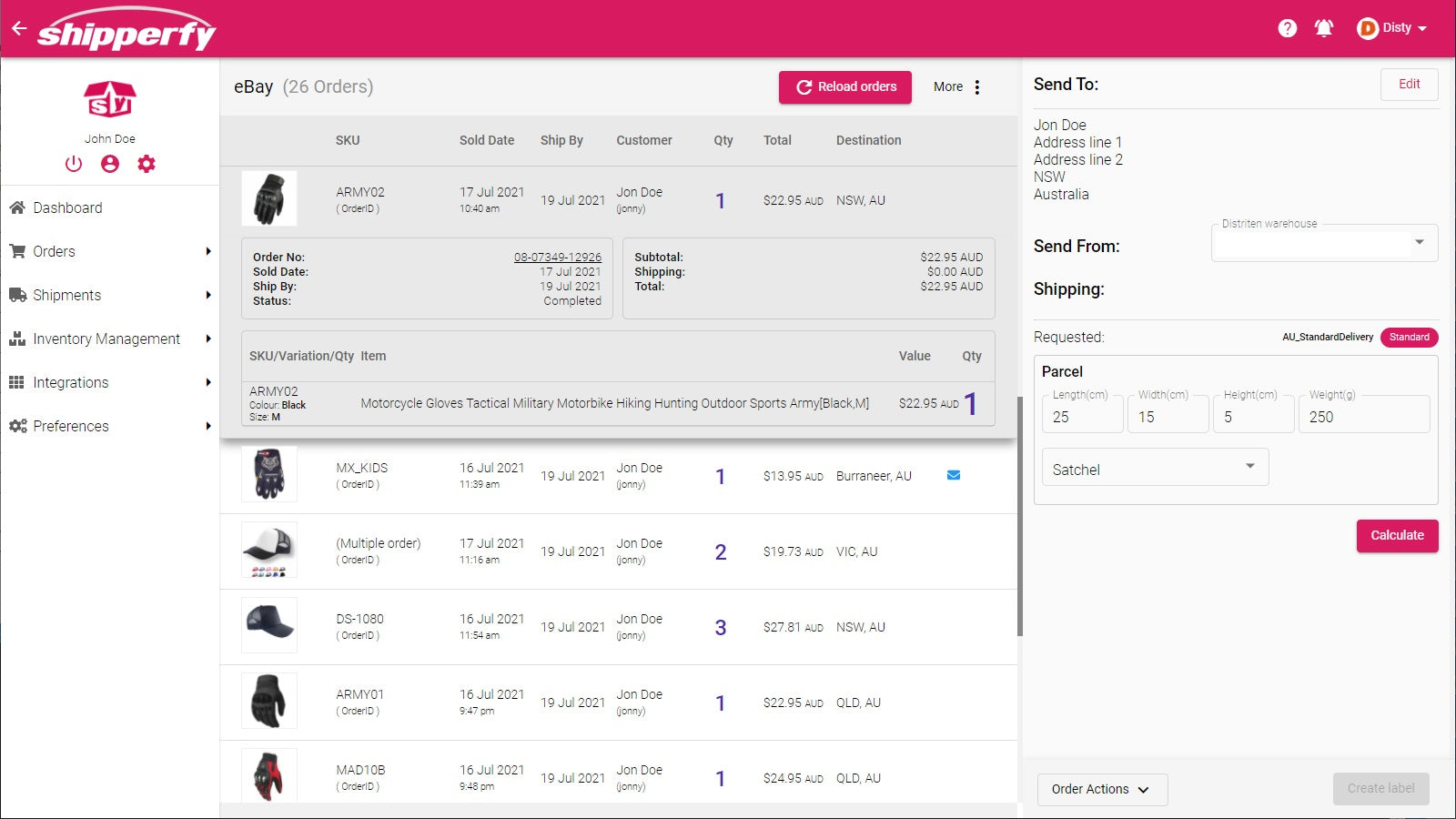
Task: Open order number 08-07349-12926 link
Action: click(x=557, y=258)
